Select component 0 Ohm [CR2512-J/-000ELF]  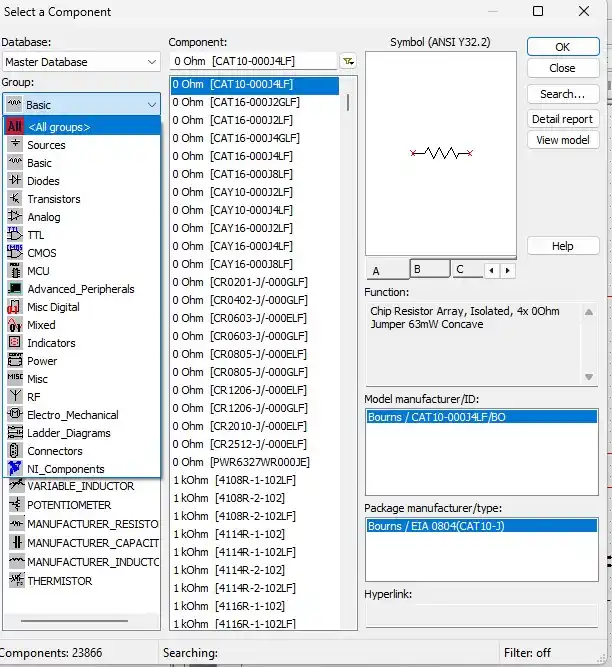pyautogui.click(x=255, y=444)
